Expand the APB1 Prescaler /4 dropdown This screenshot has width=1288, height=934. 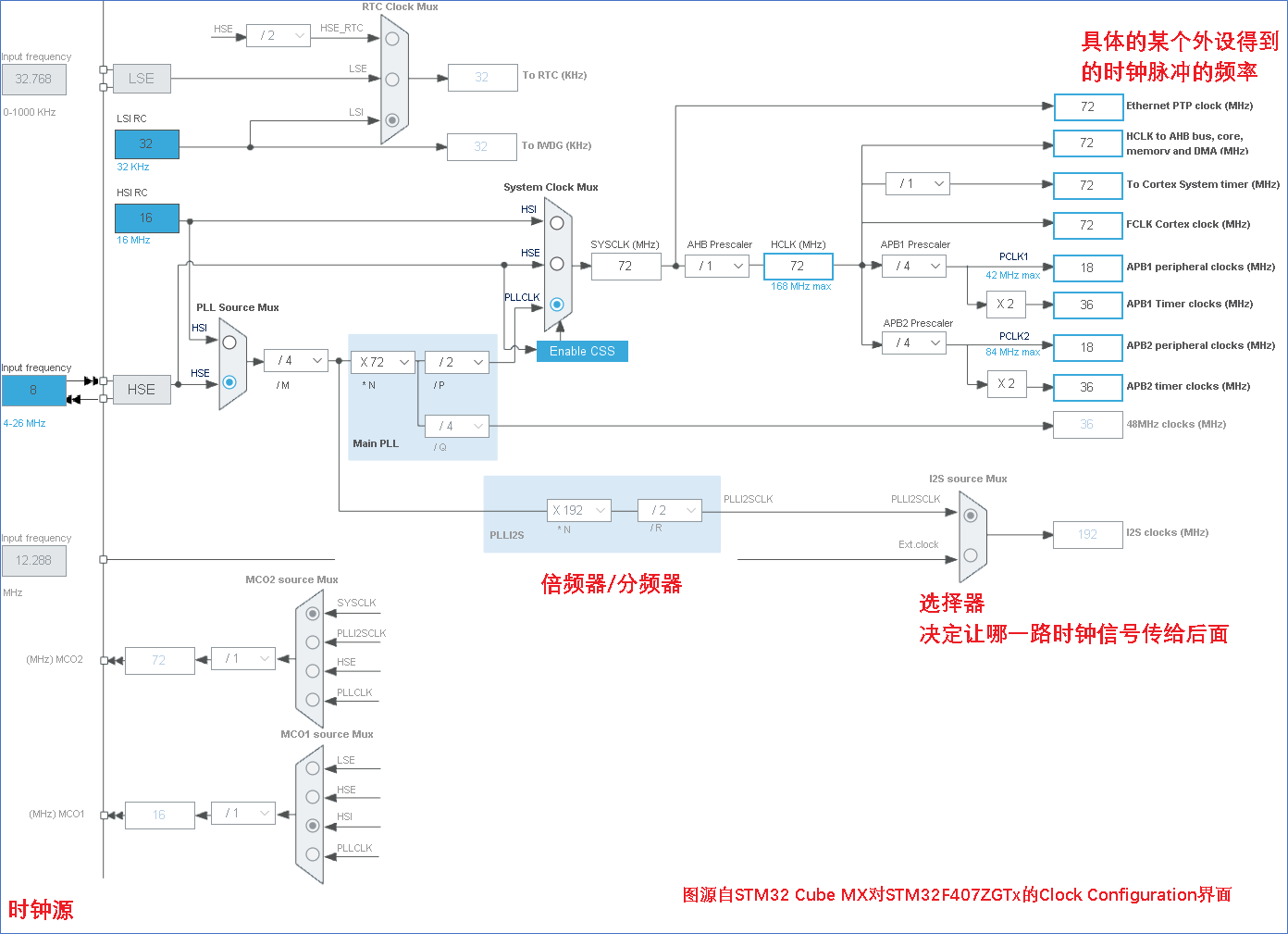click(x=913, y=267)
